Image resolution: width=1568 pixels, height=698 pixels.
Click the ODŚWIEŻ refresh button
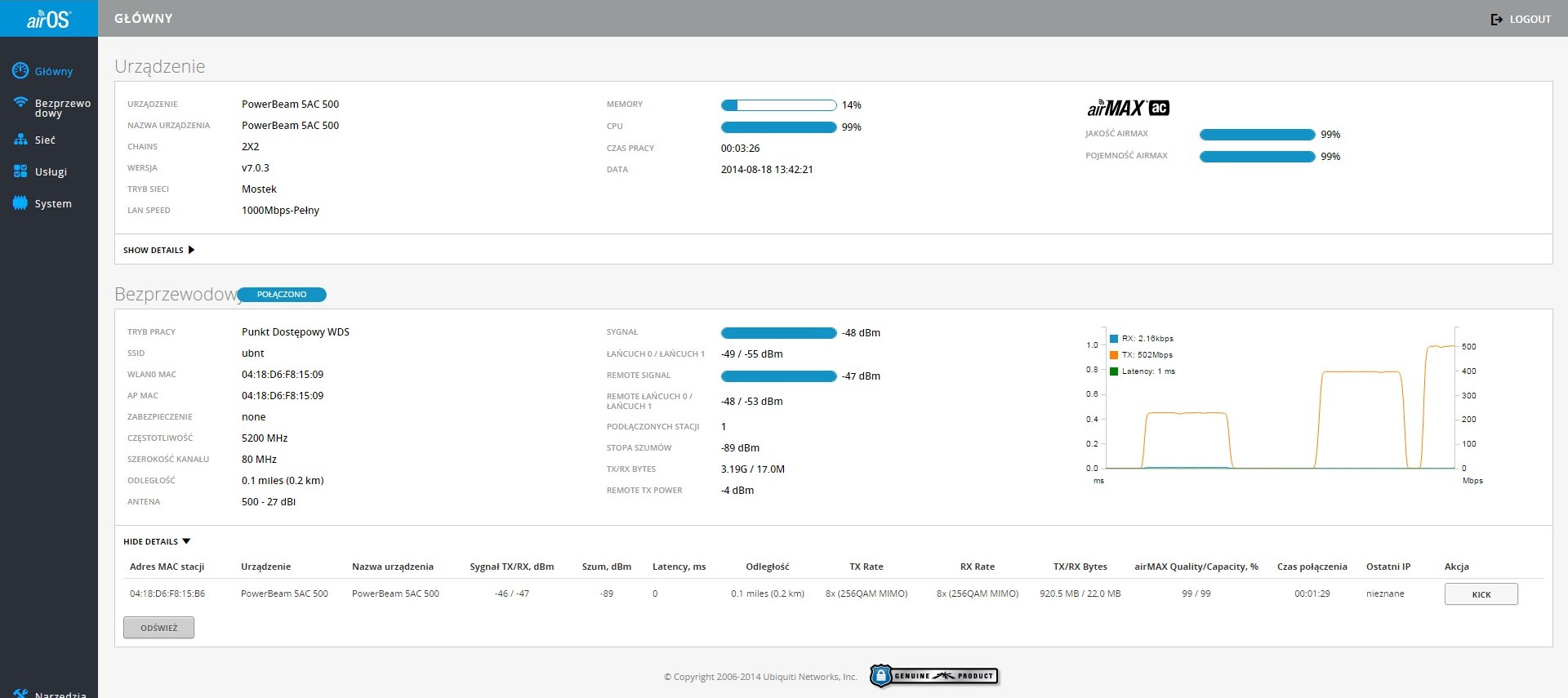pos(158,628)
